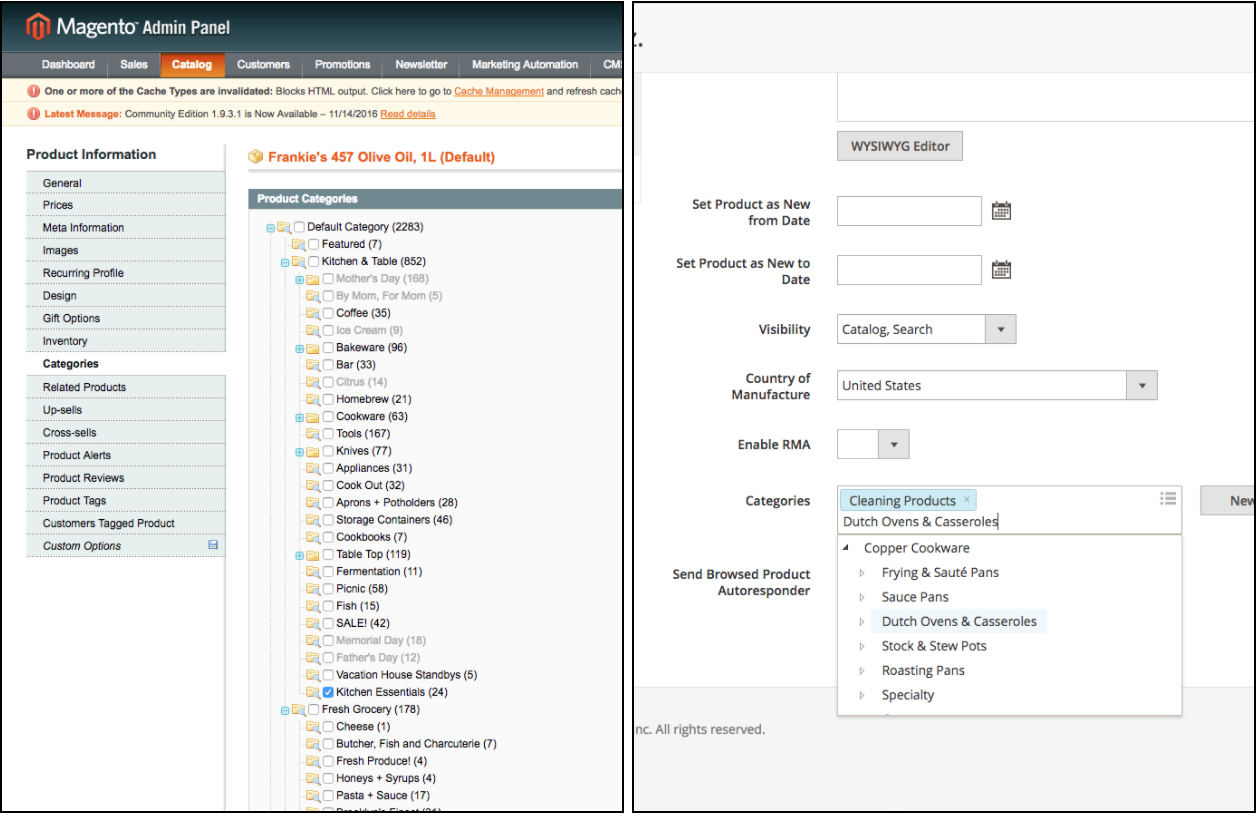Uncheck the Kitchen Essentials checkbox
The image size is (1257, 814).
328,692
